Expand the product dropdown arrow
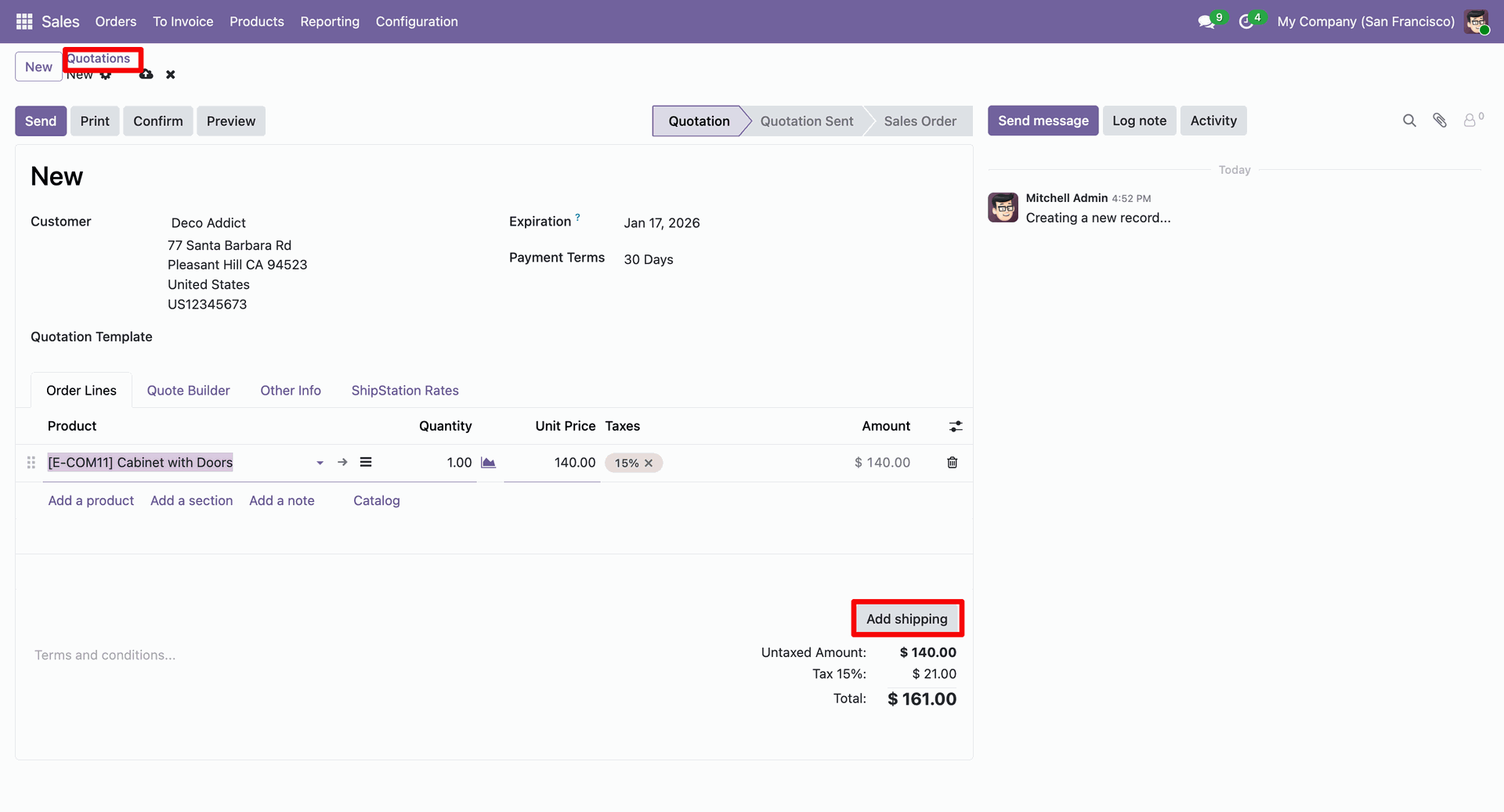 coord(320,463)
